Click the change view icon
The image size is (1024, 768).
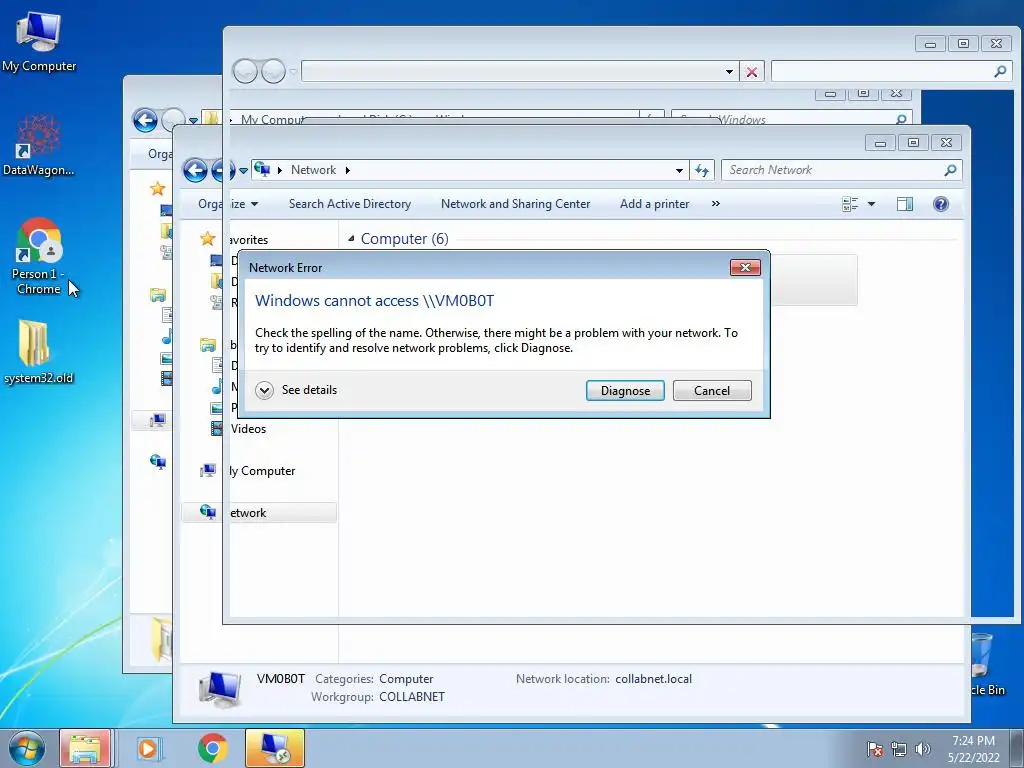850,204
